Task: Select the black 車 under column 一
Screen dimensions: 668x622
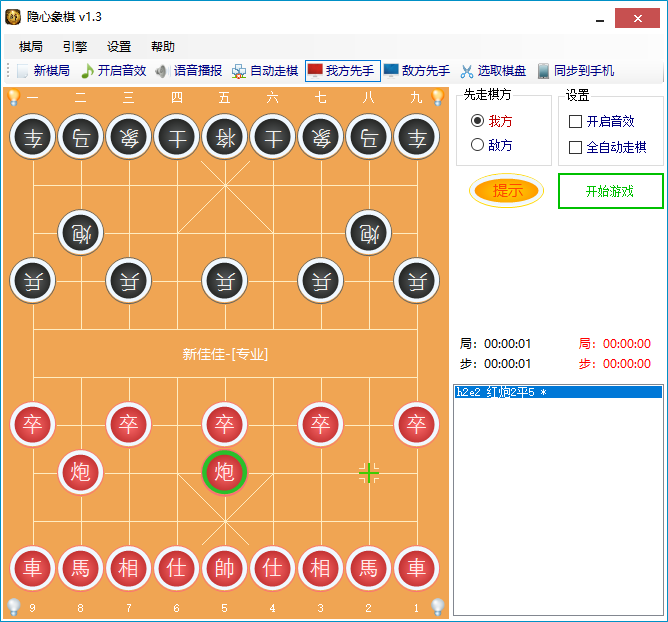Action: 32,137
